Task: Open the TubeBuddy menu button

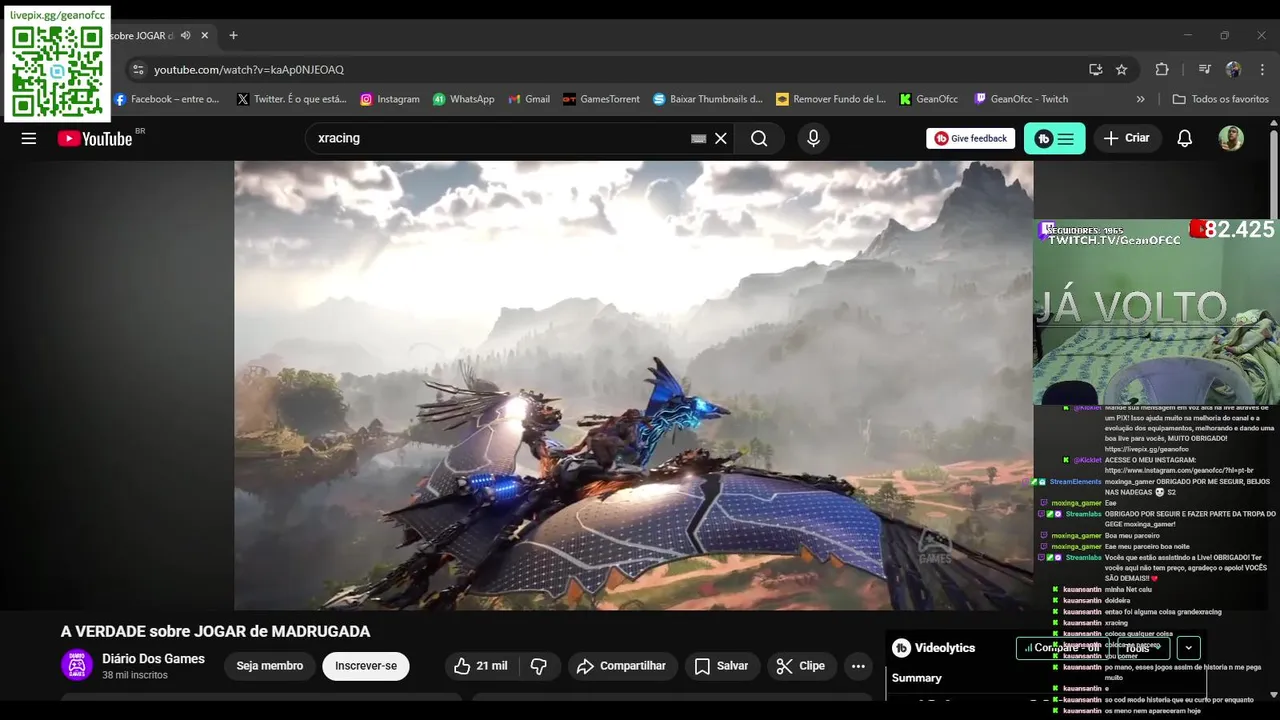Action: (x=1055, y=138)
